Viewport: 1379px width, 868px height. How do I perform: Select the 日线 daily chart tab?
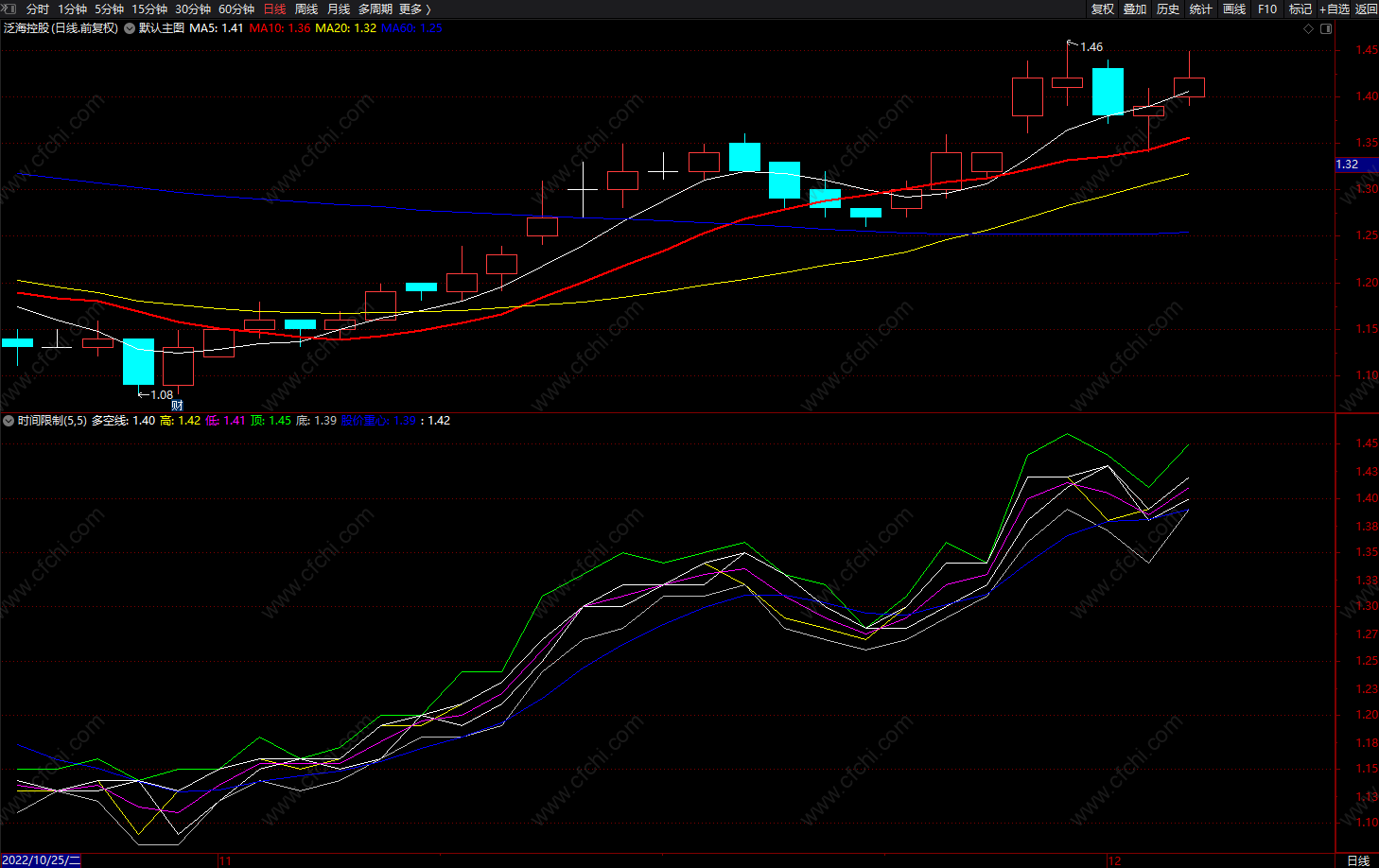pos(274,9)
